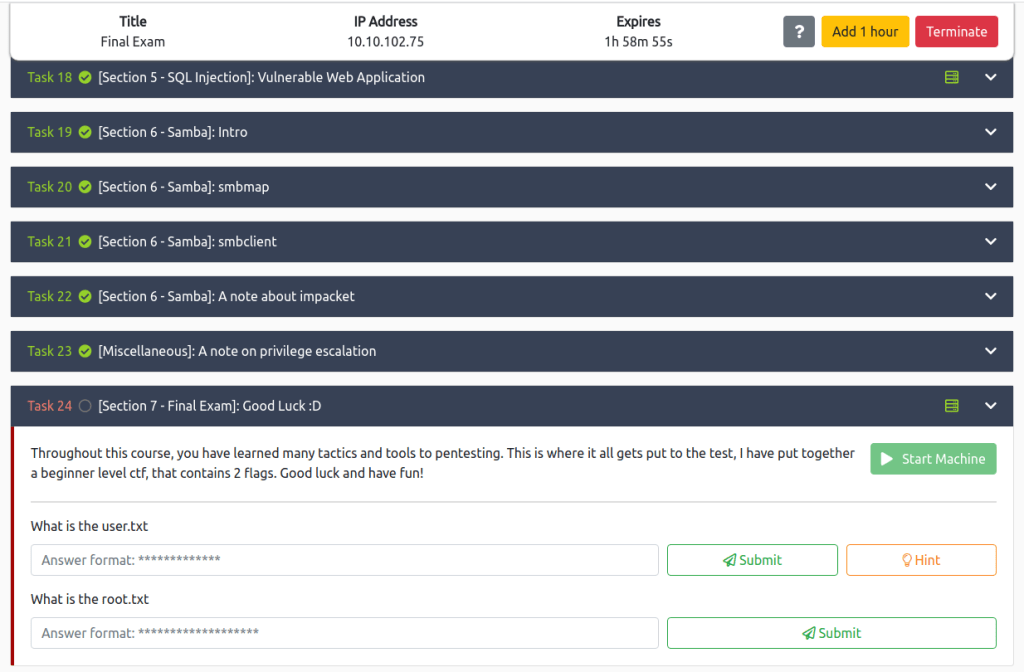Click the Task 22 green checkmark icon
This screenshot has height=672, width=1024.
click(85, 296)
